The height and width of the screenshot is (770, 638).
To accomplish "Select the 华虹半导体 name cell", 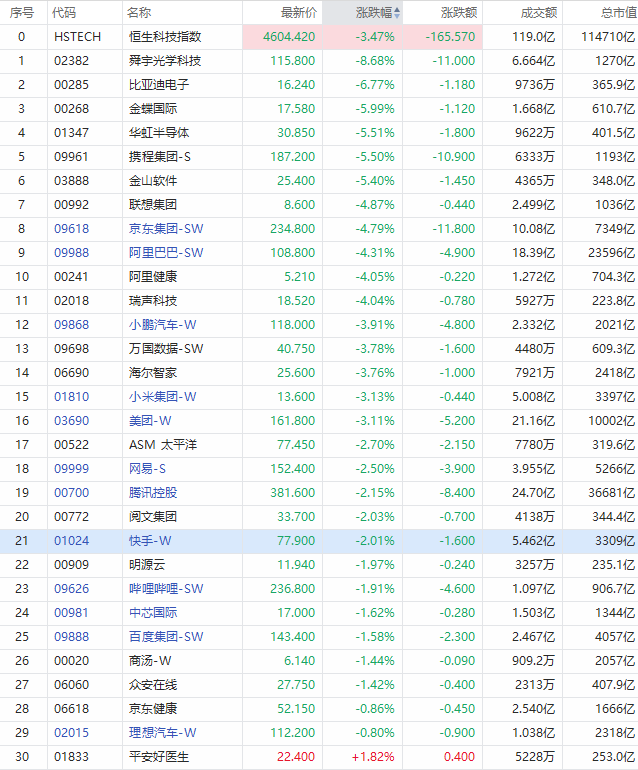I will tap(182, 133).
